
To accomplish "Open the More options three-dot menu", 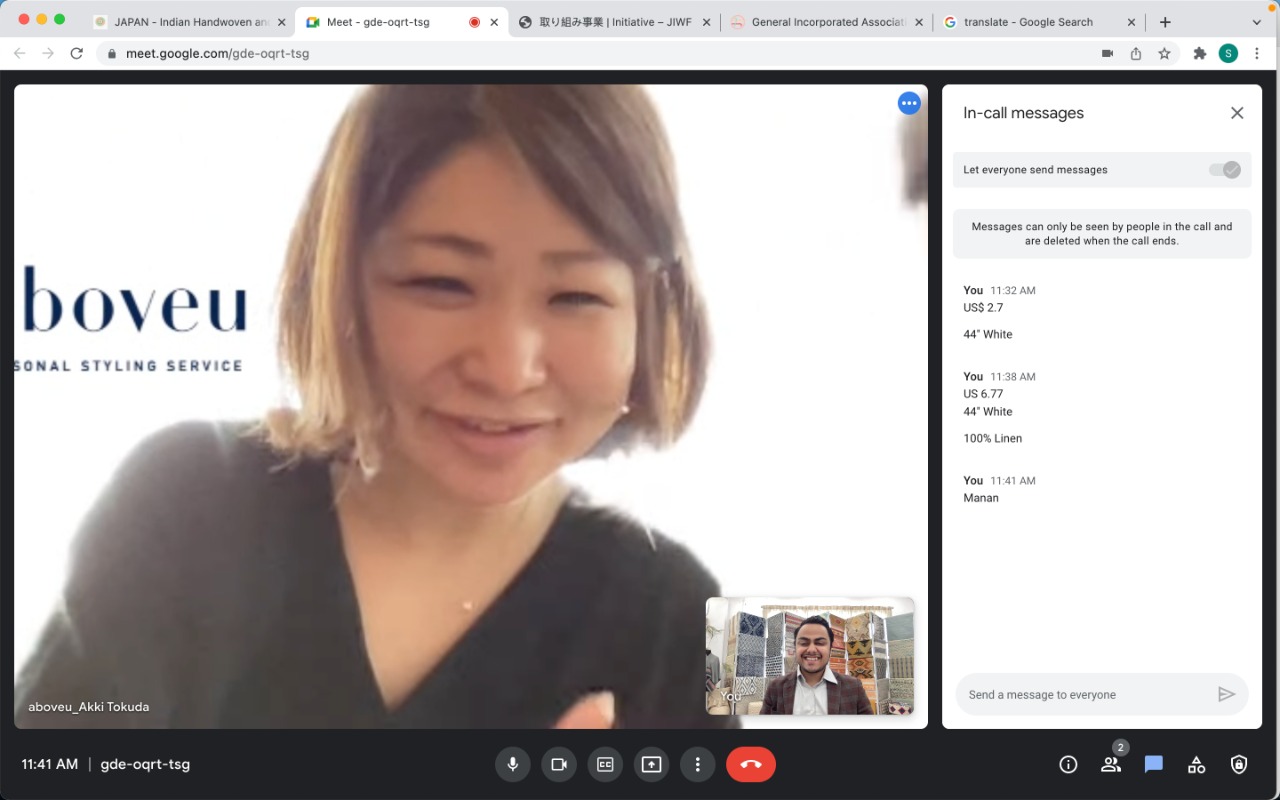I will [x=697, y=764].
